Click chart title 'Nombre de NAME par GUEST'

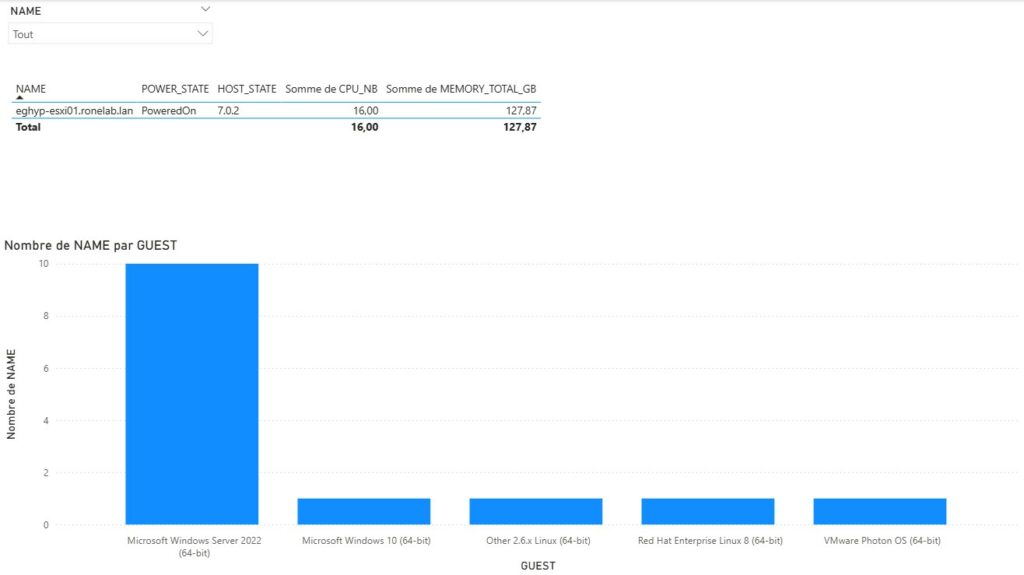point(91,245)
